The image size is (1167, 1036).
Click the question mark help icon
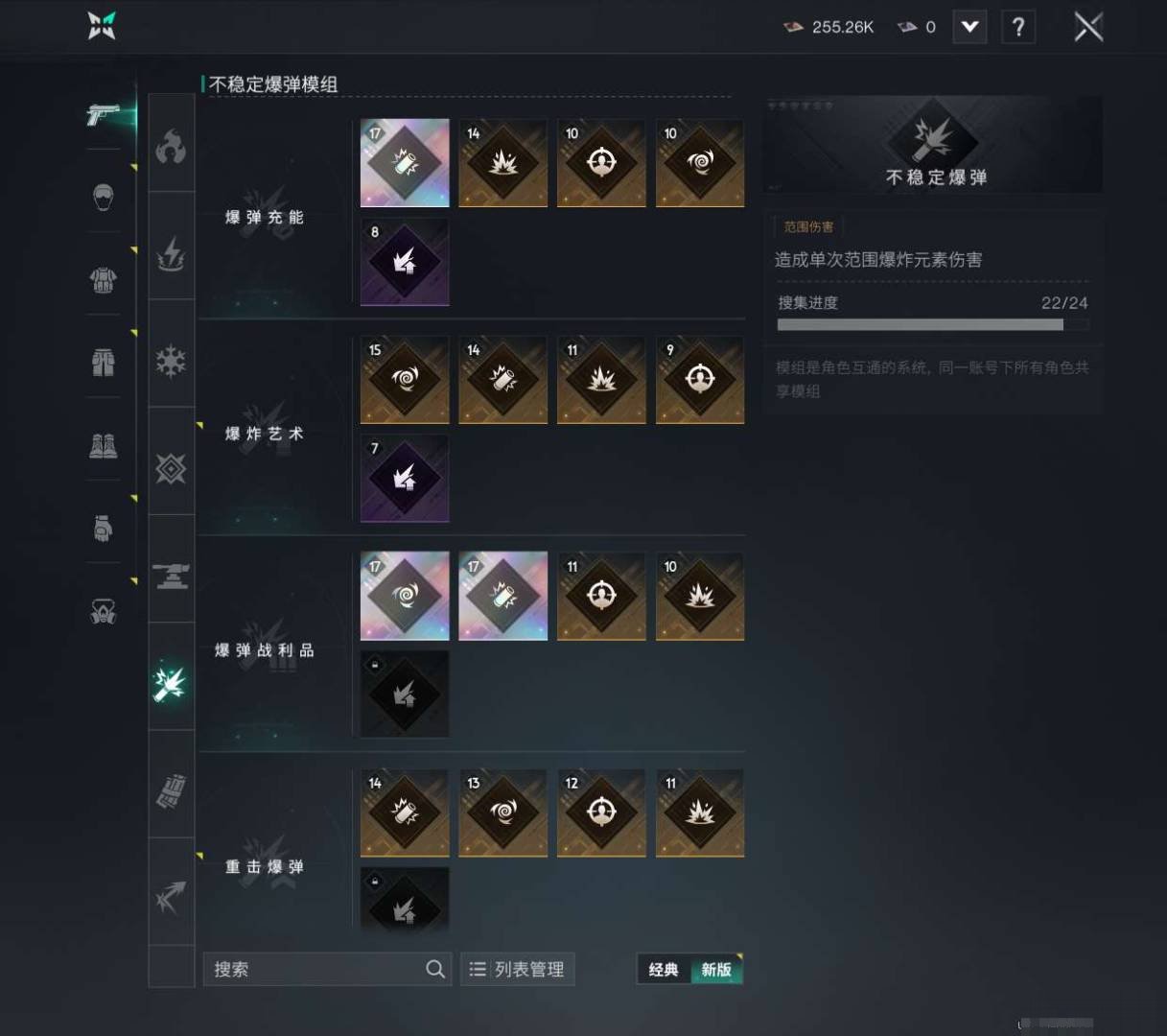click(1018, 27)
